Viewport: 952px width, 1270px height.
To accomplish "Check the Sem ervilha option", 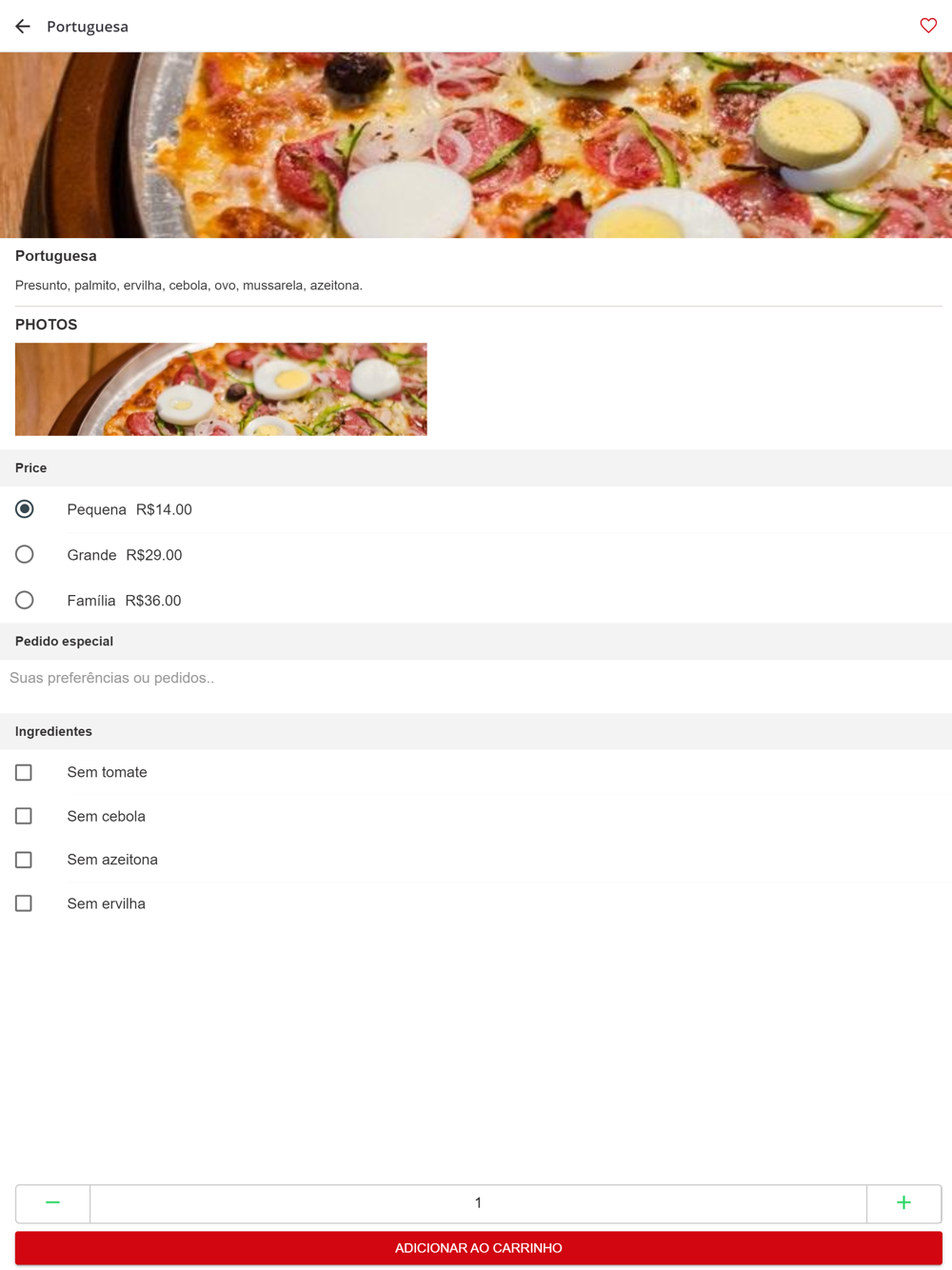I will coord(24,903).
